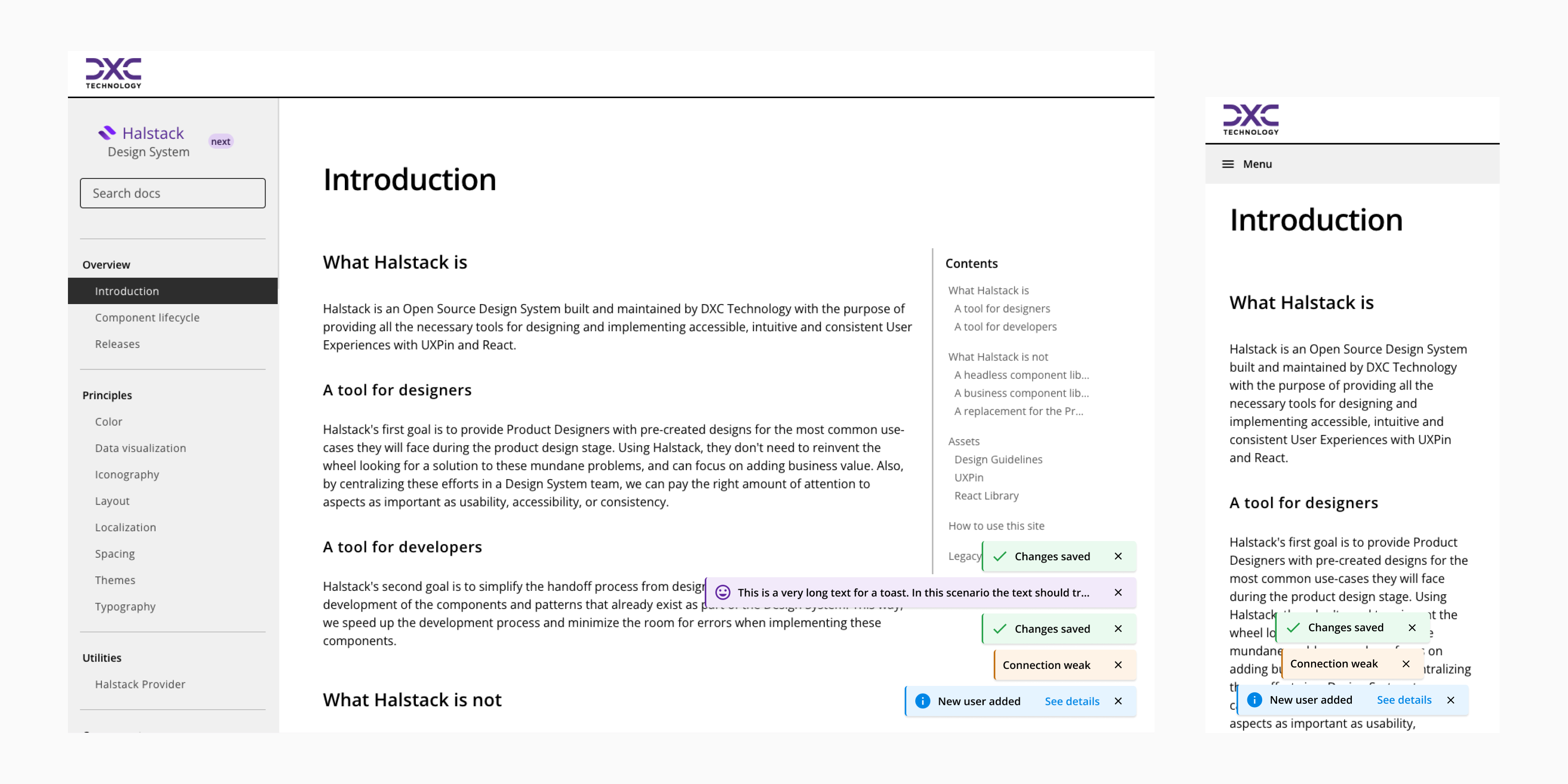Open Color principles page

coord(108,421)
